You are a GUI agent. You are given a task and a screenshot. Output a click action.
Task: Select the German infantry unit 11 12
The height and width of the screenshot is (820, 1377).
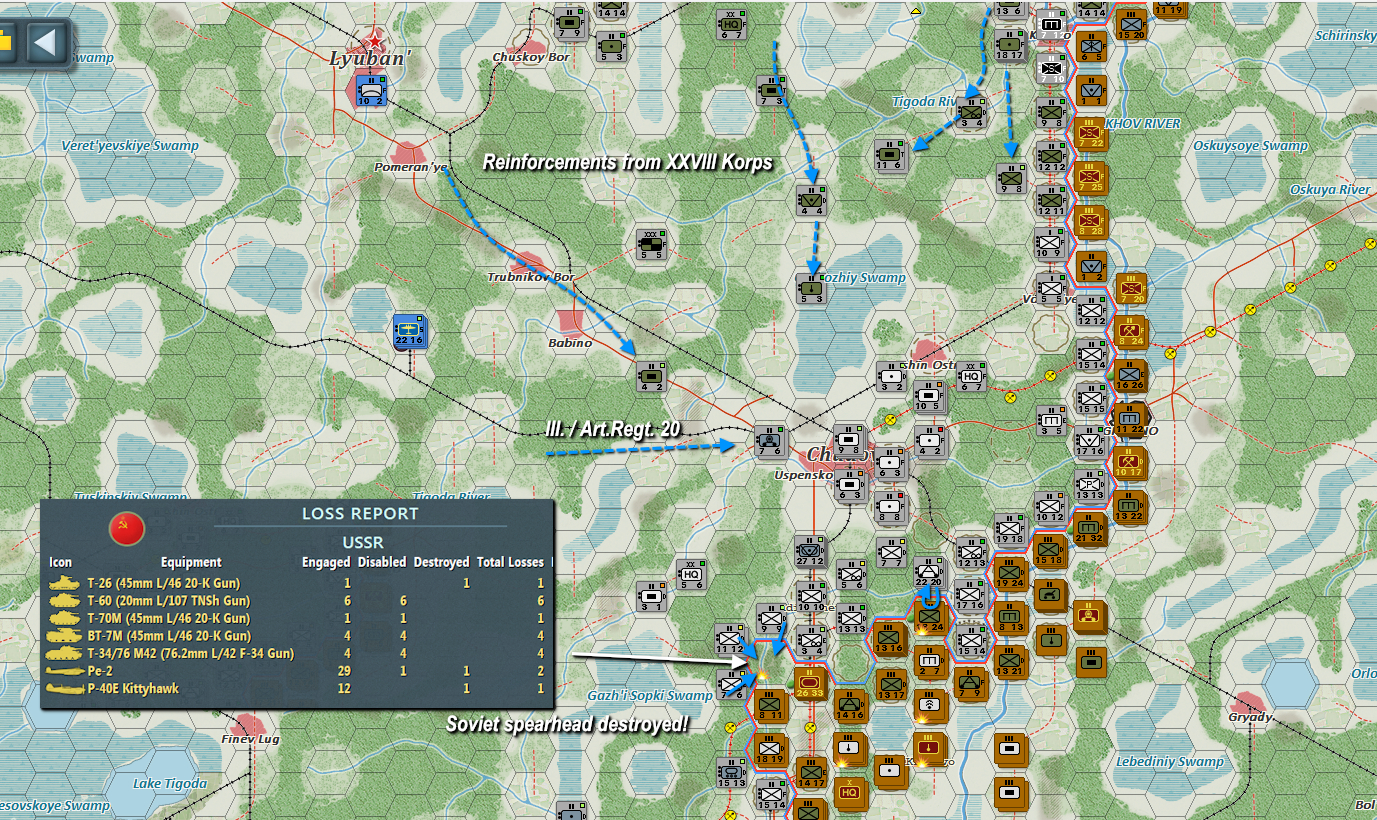(x=730, y=639)
